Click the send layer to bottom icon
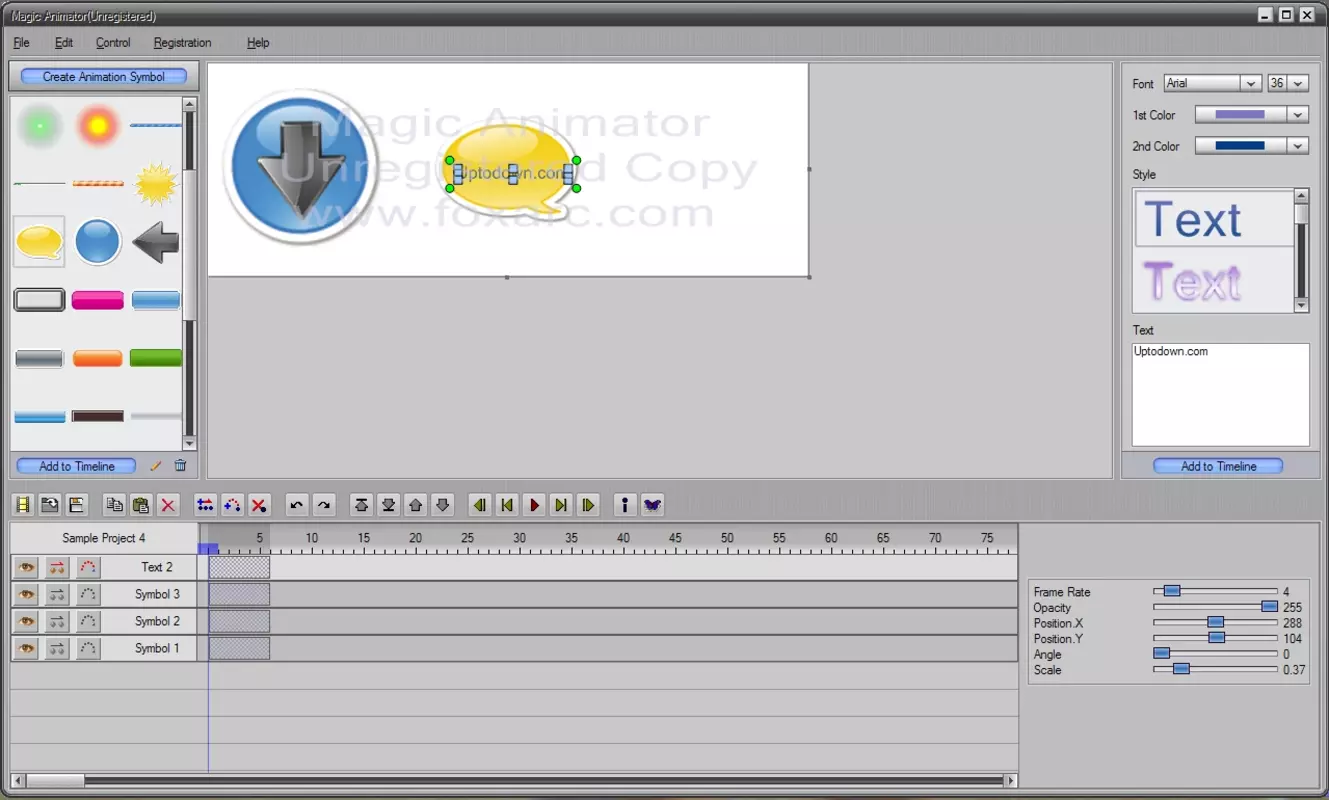 click(x=388, y=505)
